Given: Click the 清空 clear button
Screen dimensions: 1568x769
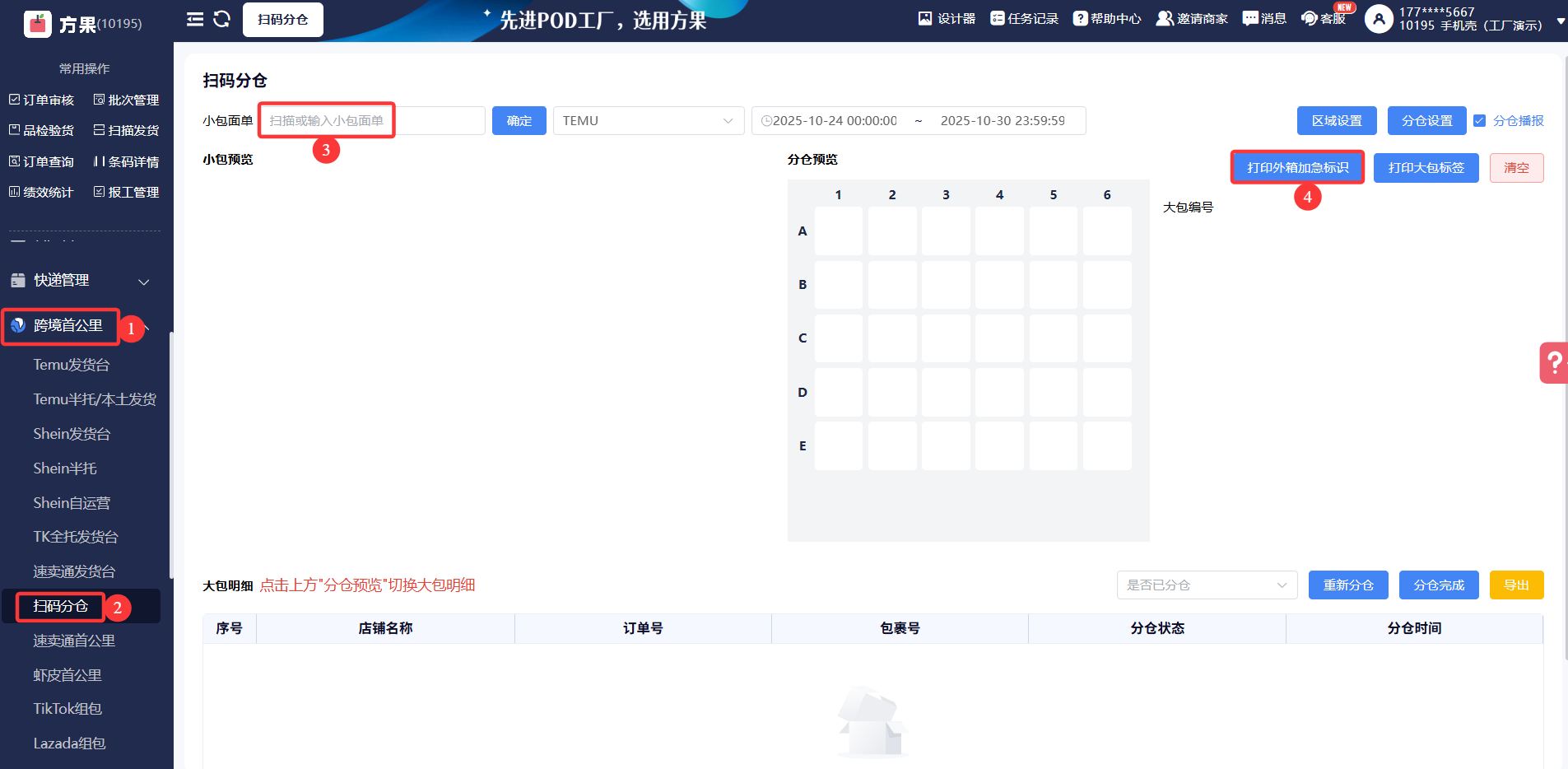Looking at the screenshot, I should tap(1517, 168).
